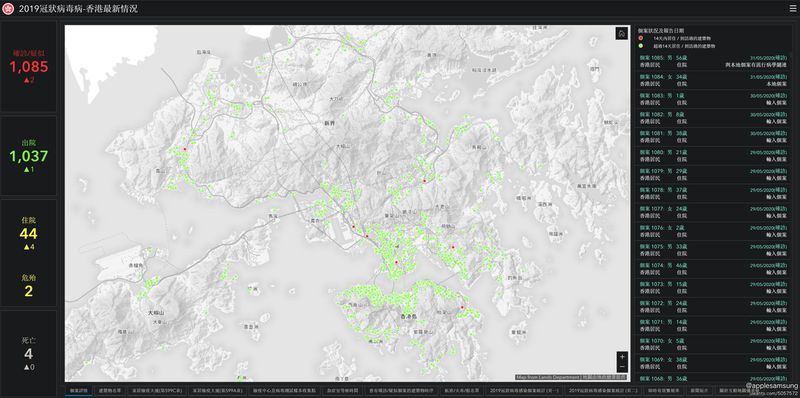
Task: Click the map home extent button
Action: click(x=621, y=33)
